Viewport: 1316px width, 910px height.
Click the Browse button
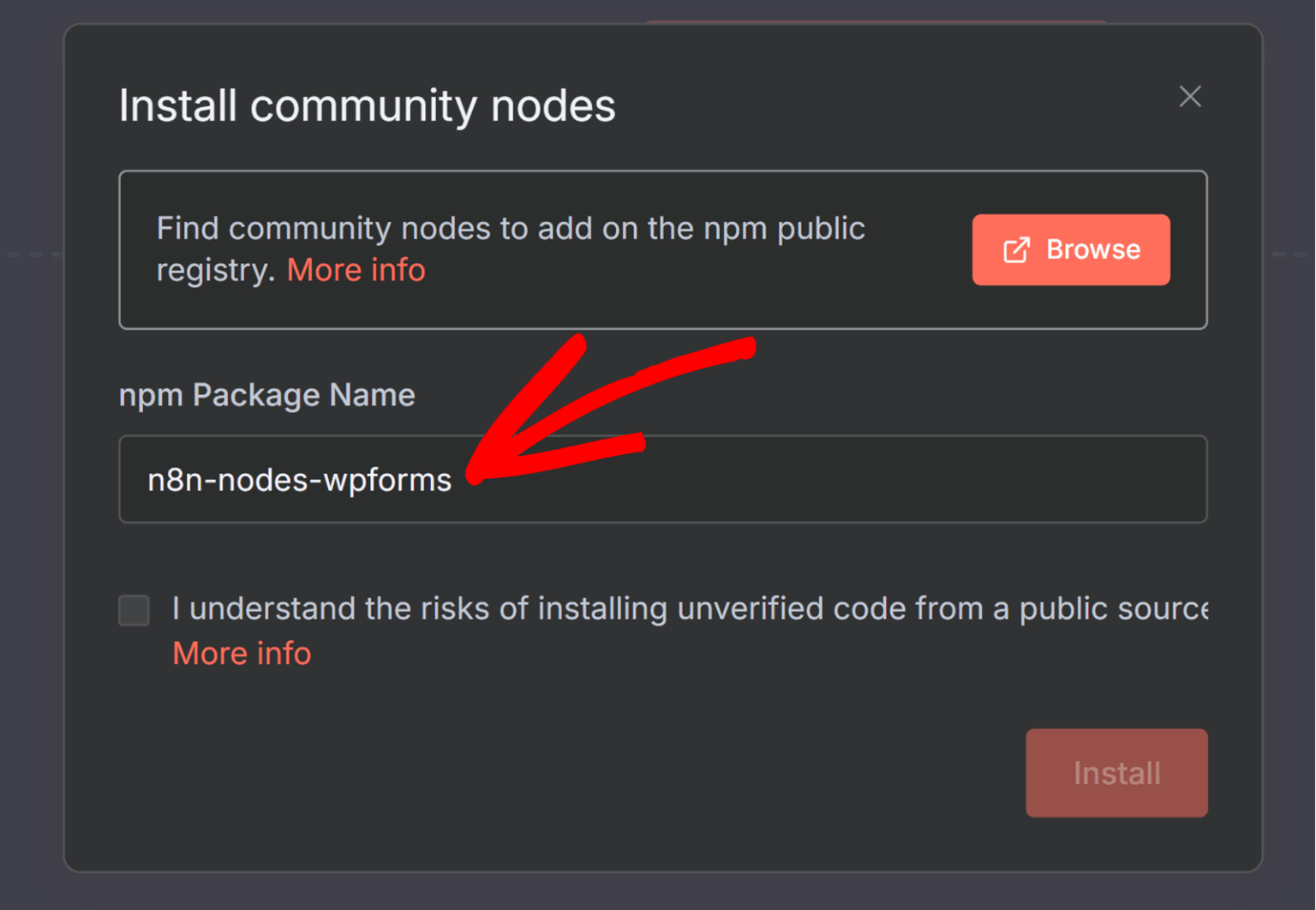click(1071, 249)
